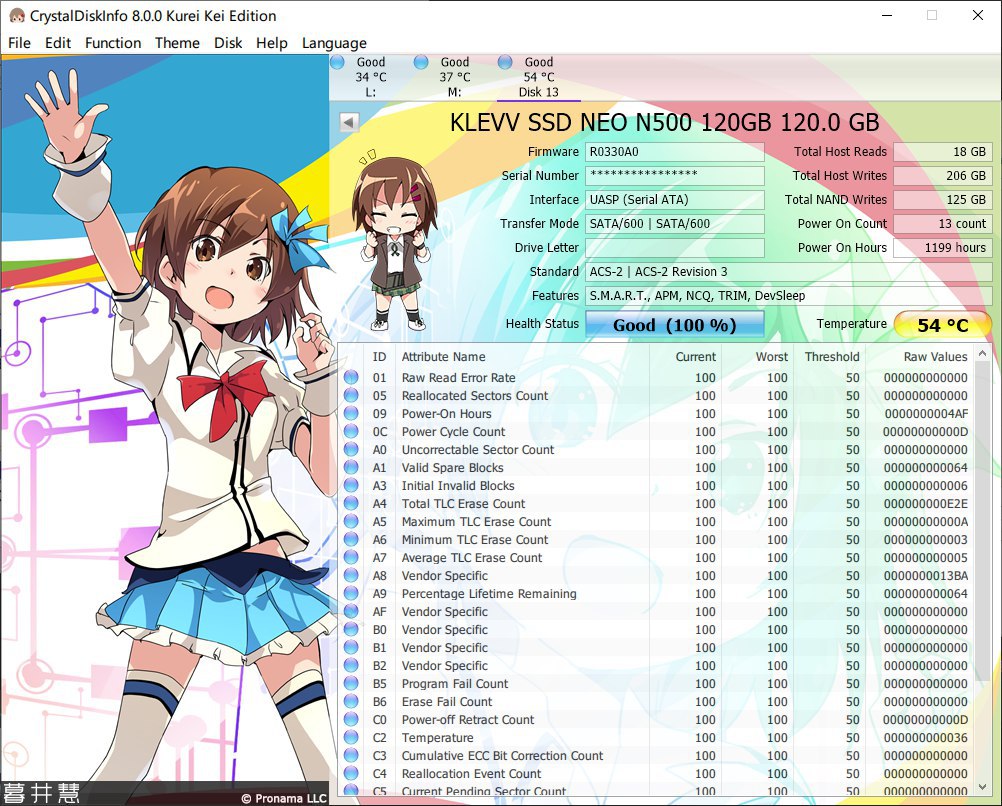Click the Total NAND Writes value 125 GB

943,200
